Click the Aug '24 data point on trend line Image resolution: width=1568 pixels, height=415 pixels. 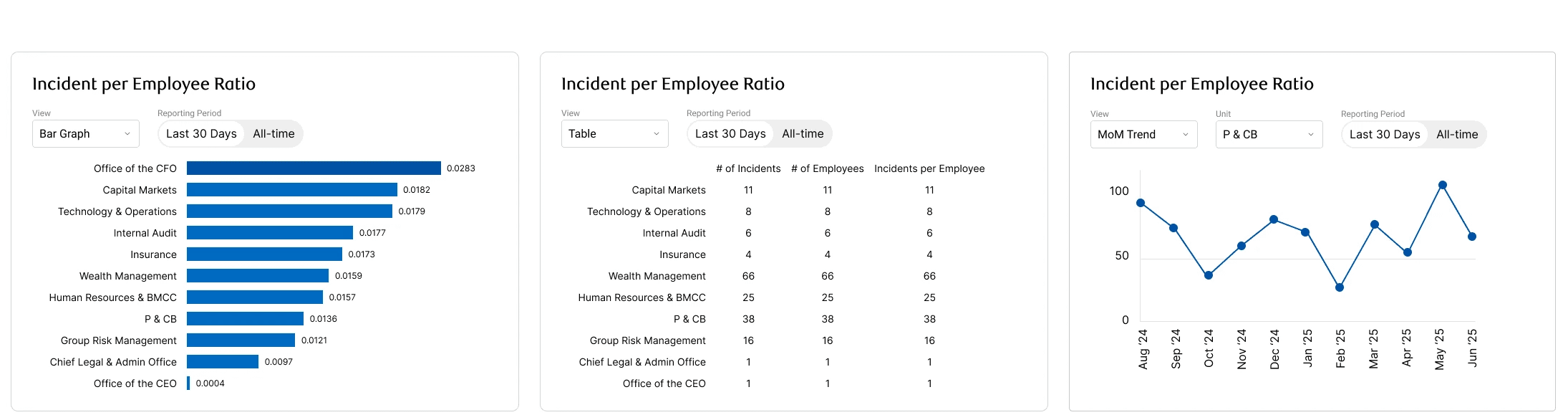pos(1141,203)
